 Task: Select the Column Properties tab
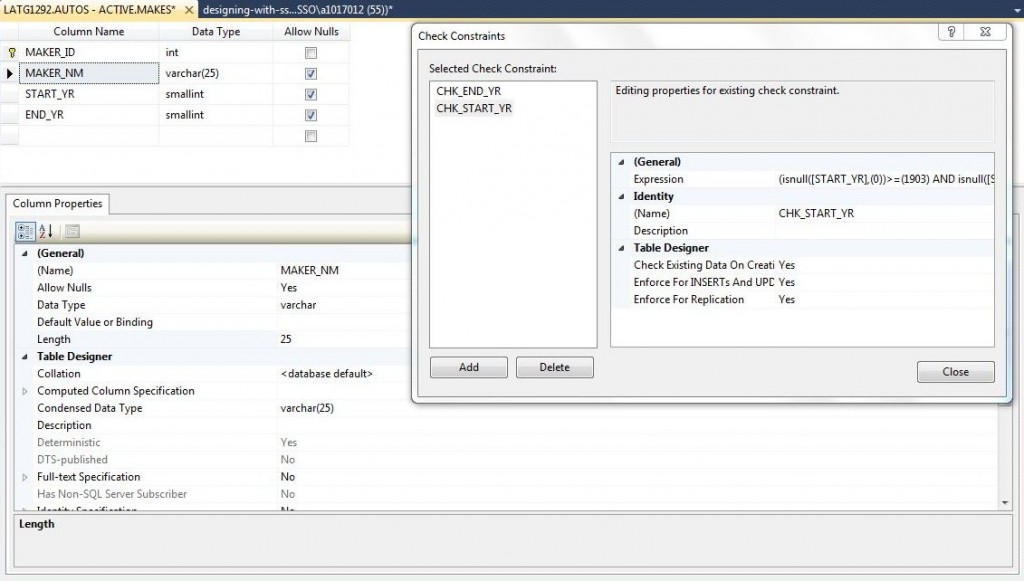click(x=56, y=204)
